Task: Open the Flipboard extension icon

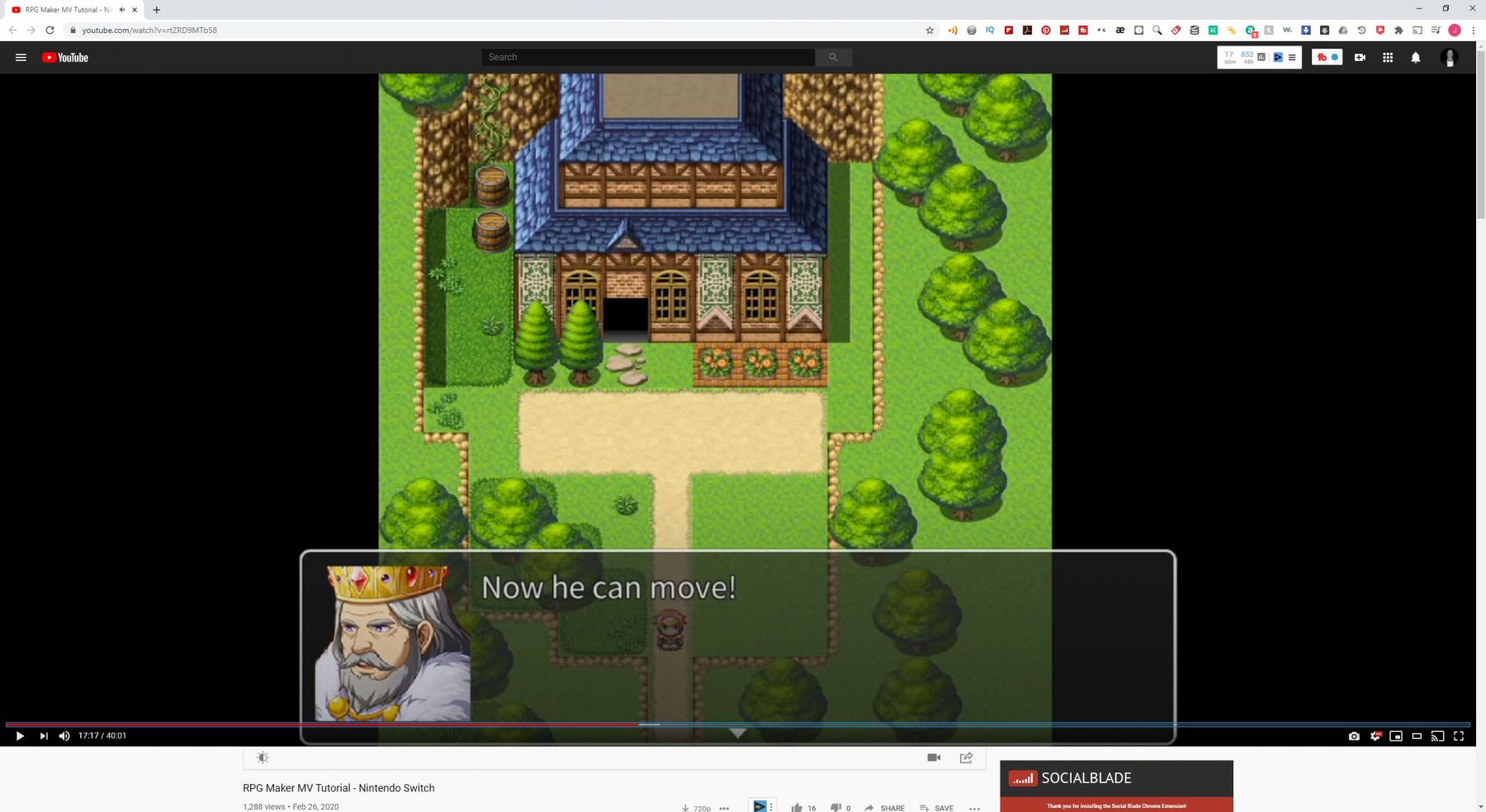Action: point(1009,31)
